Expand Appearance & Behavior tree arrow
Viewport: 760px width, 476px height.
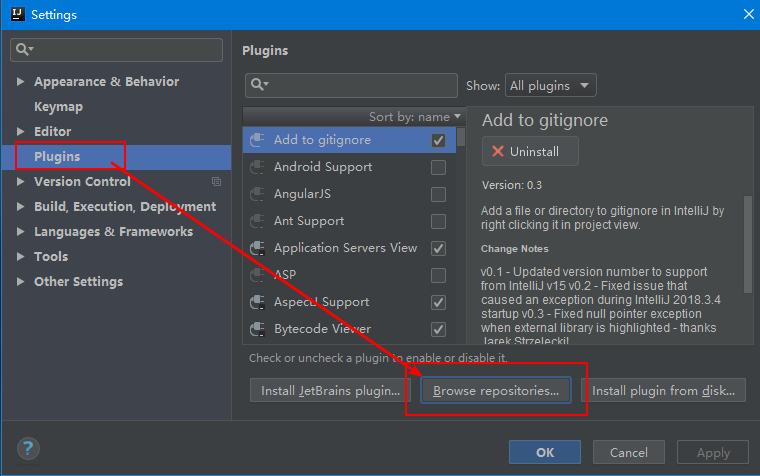[20, 81]
